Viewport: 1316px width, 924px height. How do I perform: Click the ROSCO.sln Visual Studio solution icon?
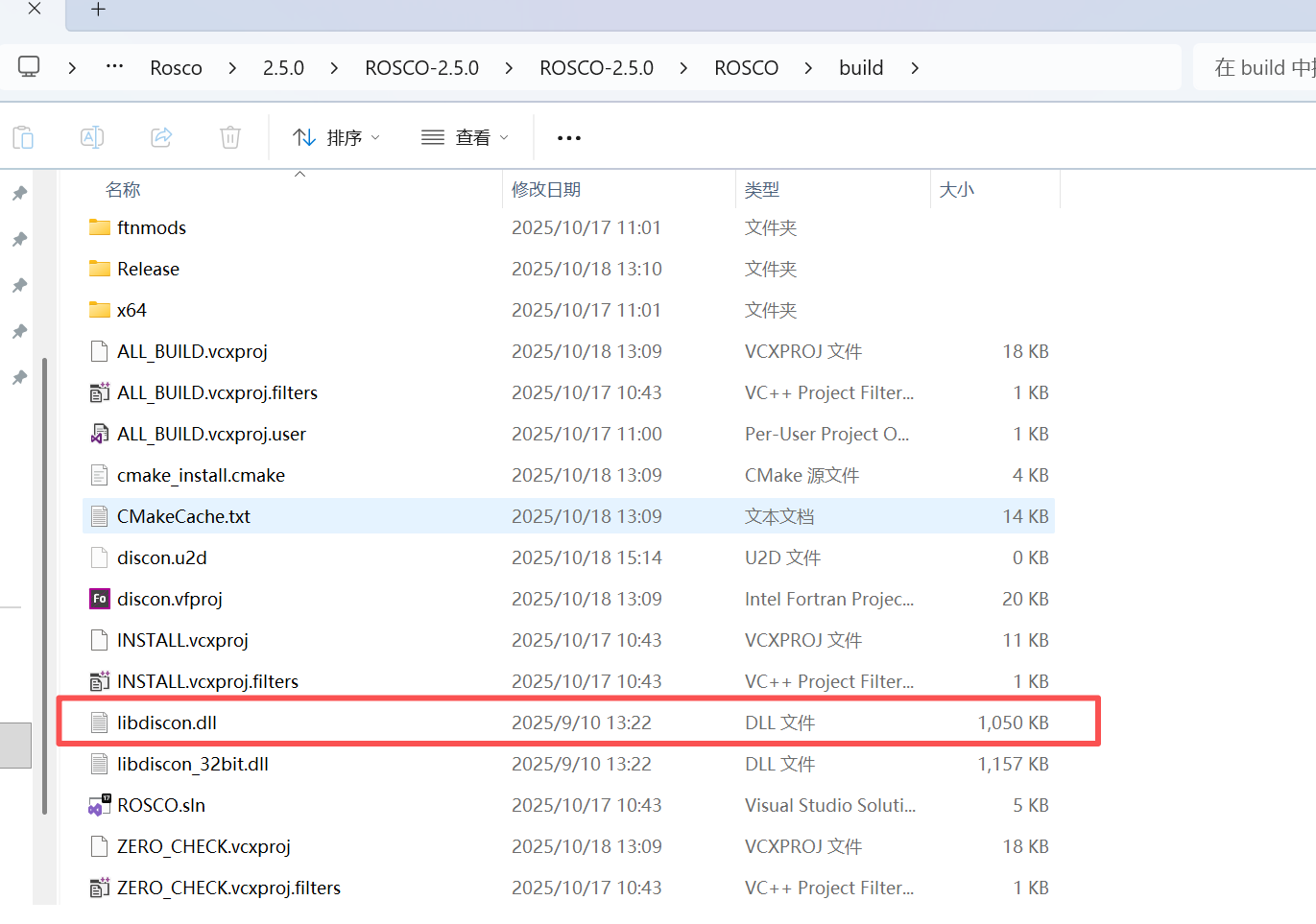tap(100, 805)
